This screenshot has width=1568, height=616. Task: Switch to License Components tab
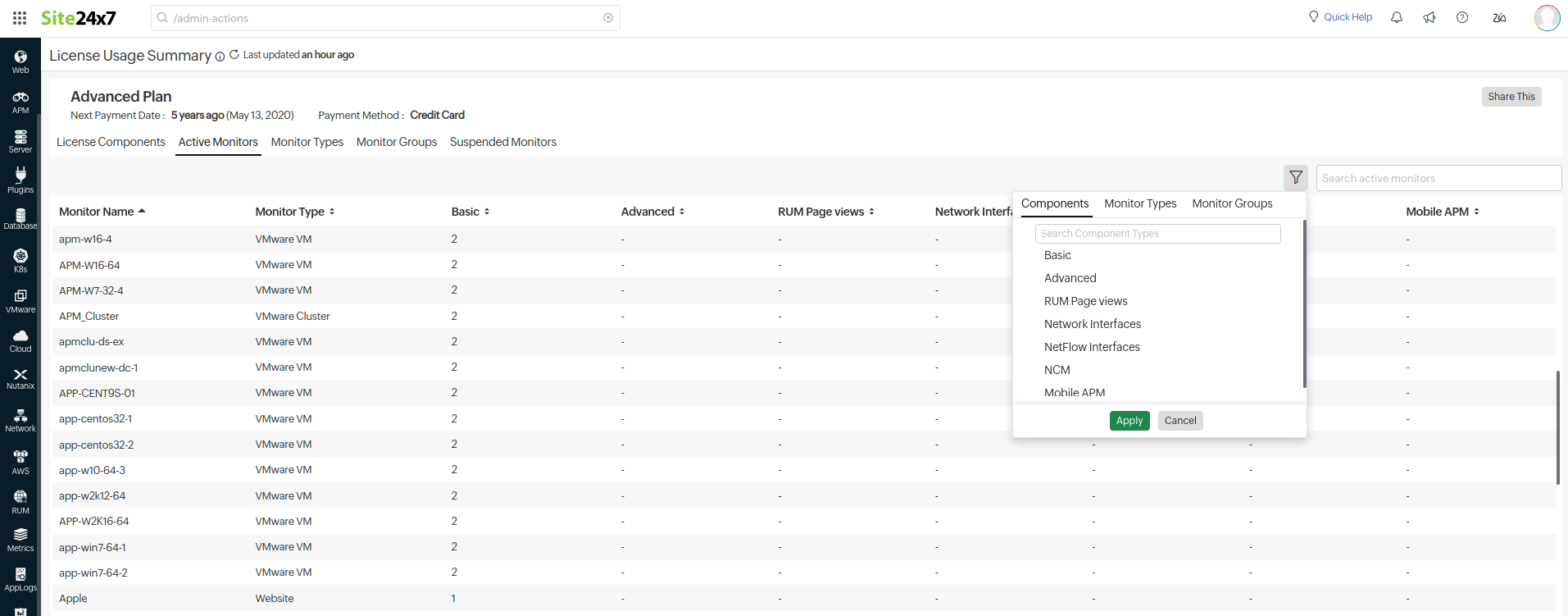click(111, 142)
